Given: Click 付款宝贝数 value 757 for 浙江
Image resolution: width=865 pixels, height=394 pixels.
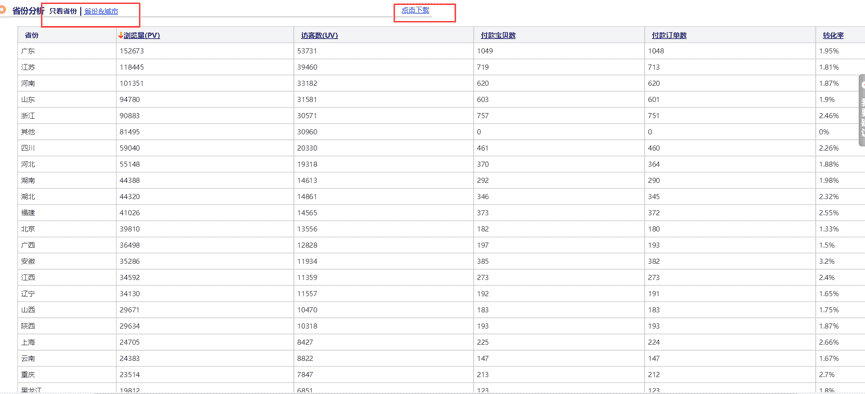Looking at the screenshot, I should click(x=483, y=116).
